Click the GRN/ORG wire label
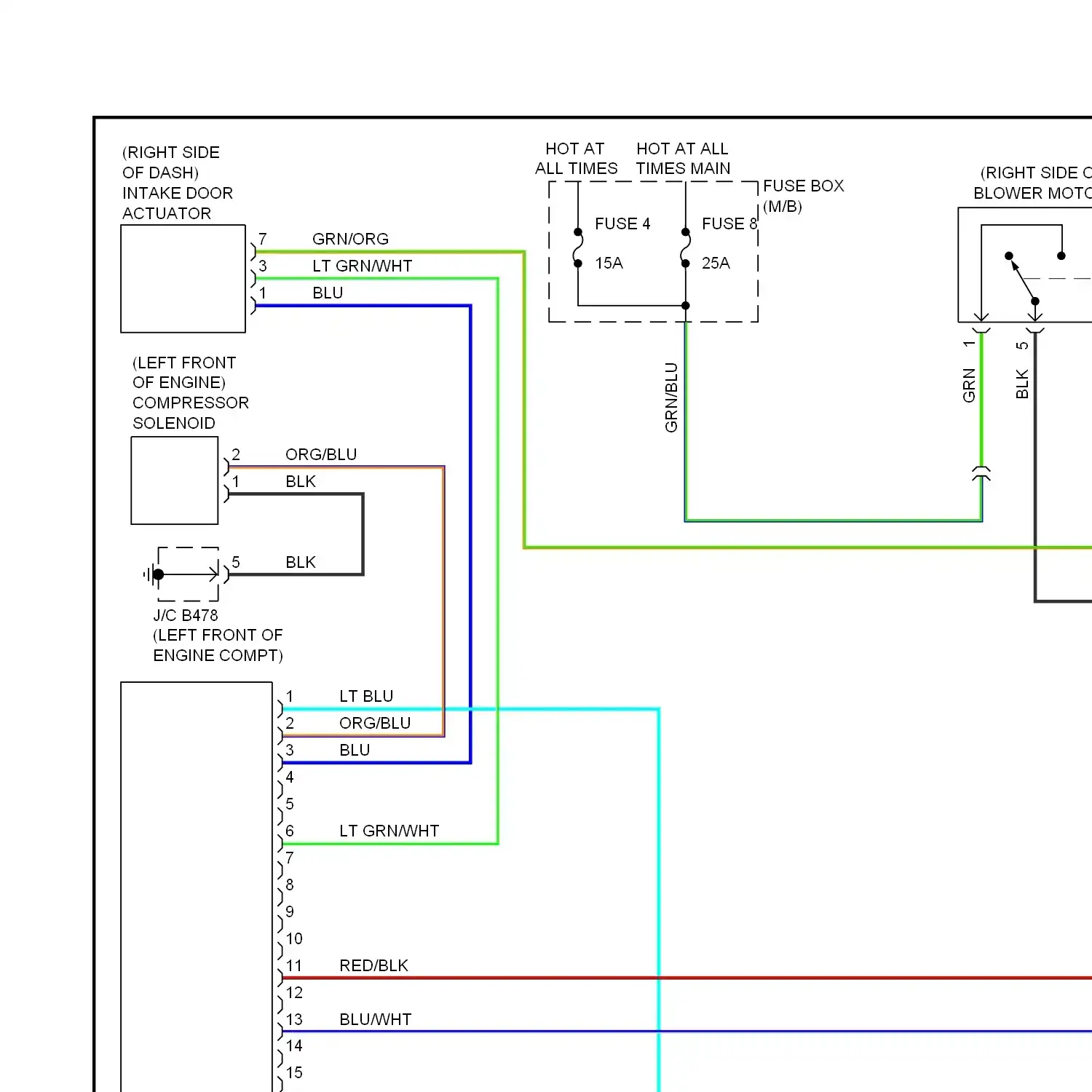The width and height of the screenshot is (1092, 1092). click(x=350, y=239)
